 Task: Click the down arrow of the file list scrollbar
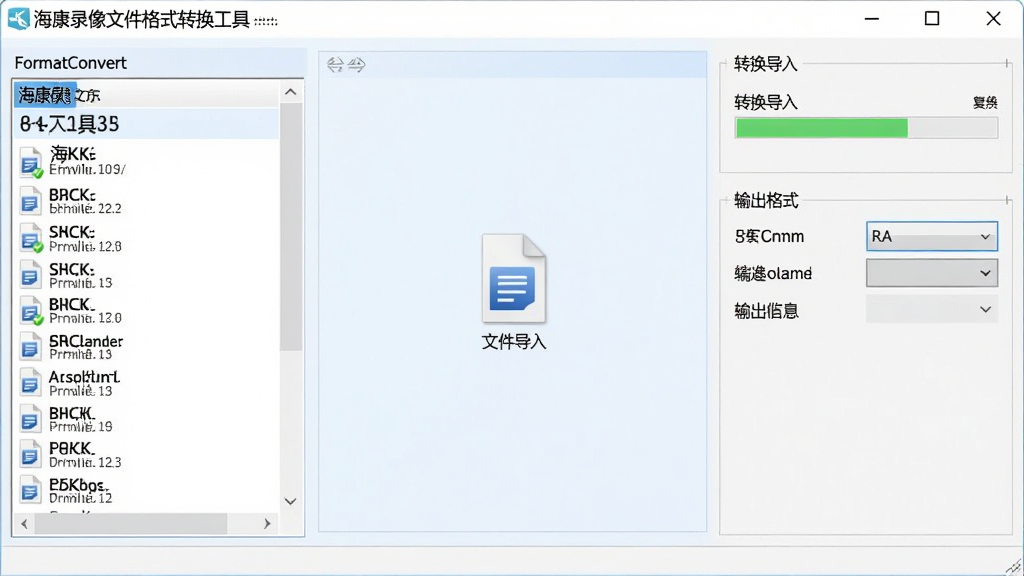tap(291, 502)
